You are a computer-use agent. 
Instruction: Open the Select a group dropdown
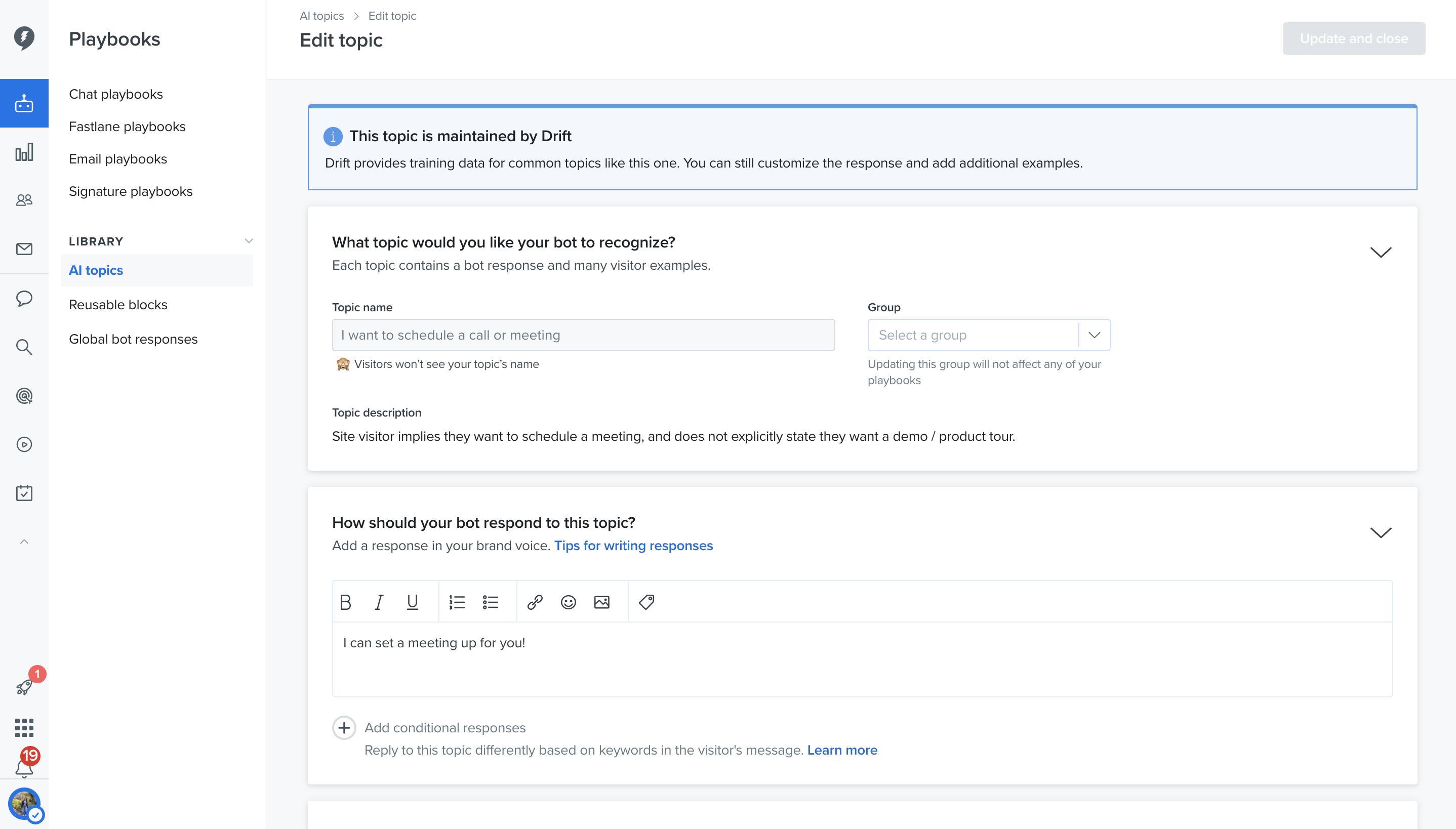click(989, 335)
